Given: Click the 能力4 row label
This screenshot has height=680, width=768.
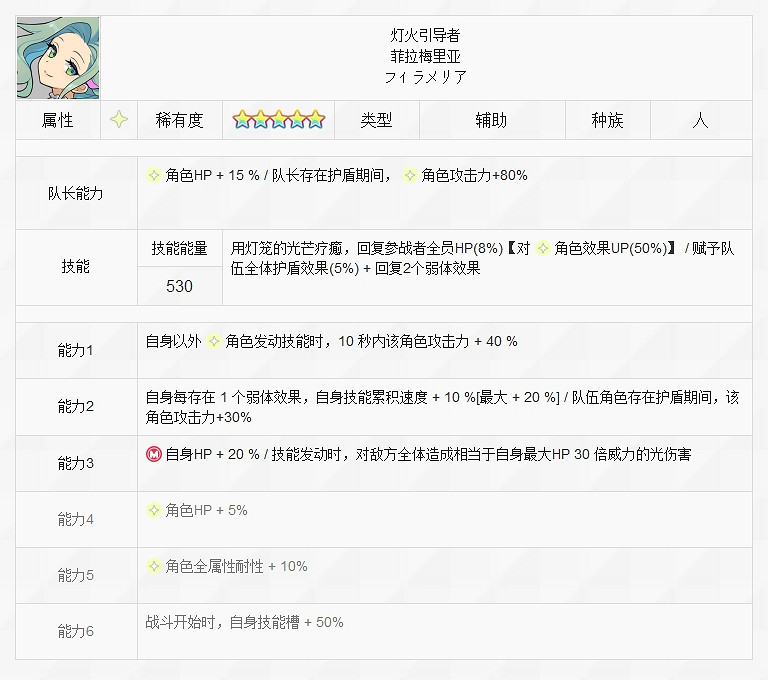Looking at the screenshot, I should (76, 519).
